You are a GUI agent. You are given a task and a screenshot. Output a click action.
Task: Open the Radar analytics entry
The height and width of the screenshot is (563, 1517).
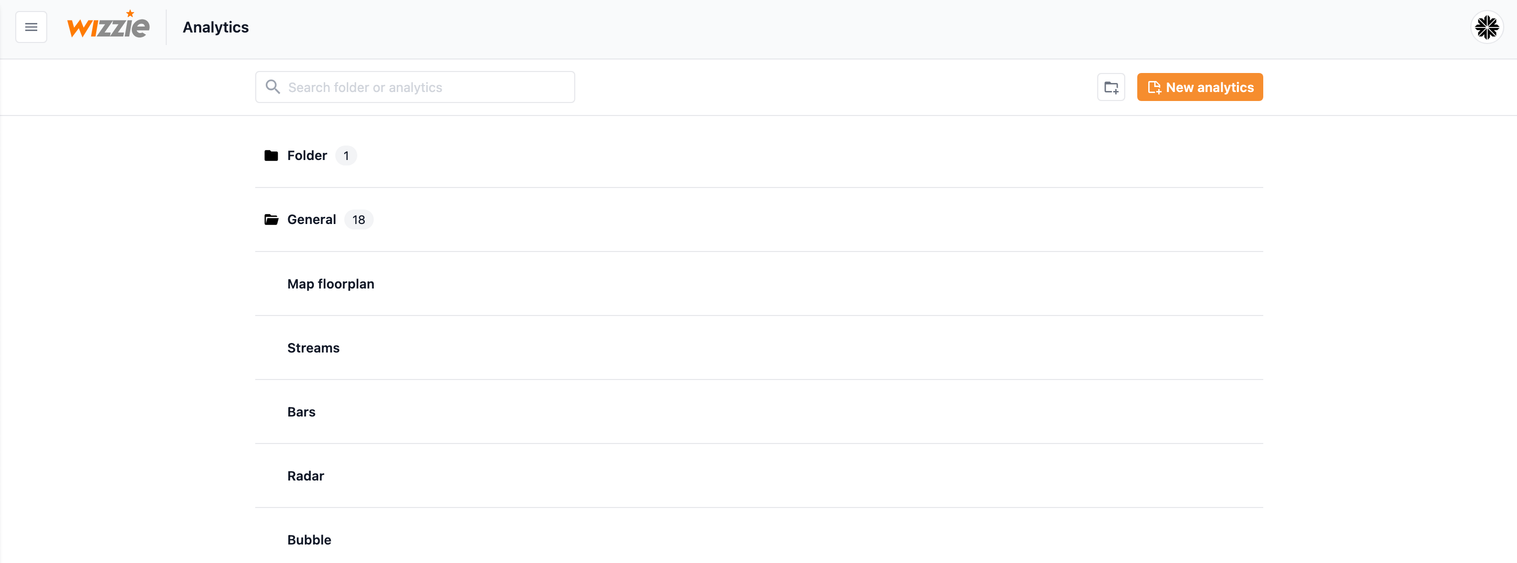click(x=305, y=476)
